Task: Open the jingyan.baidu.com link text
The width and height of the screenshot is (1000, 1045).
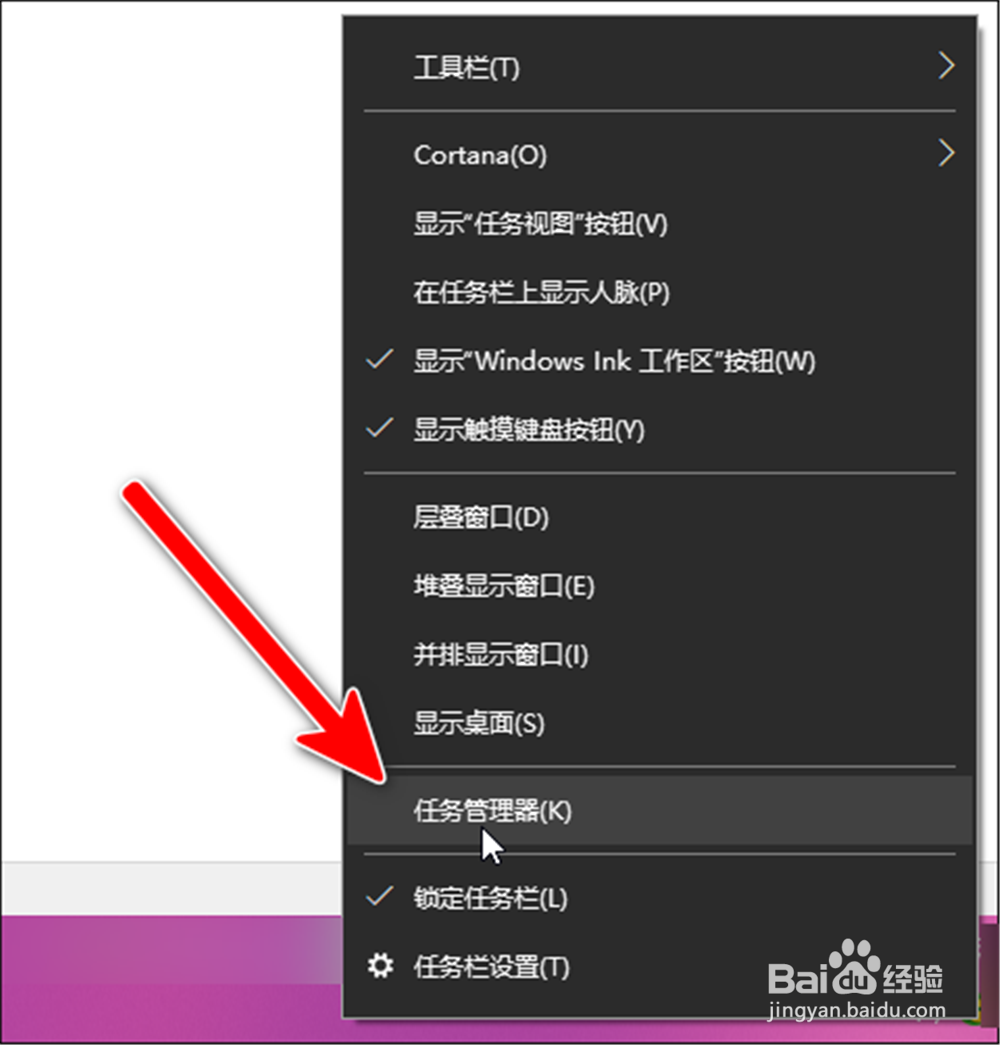Action: [857, 1012]
